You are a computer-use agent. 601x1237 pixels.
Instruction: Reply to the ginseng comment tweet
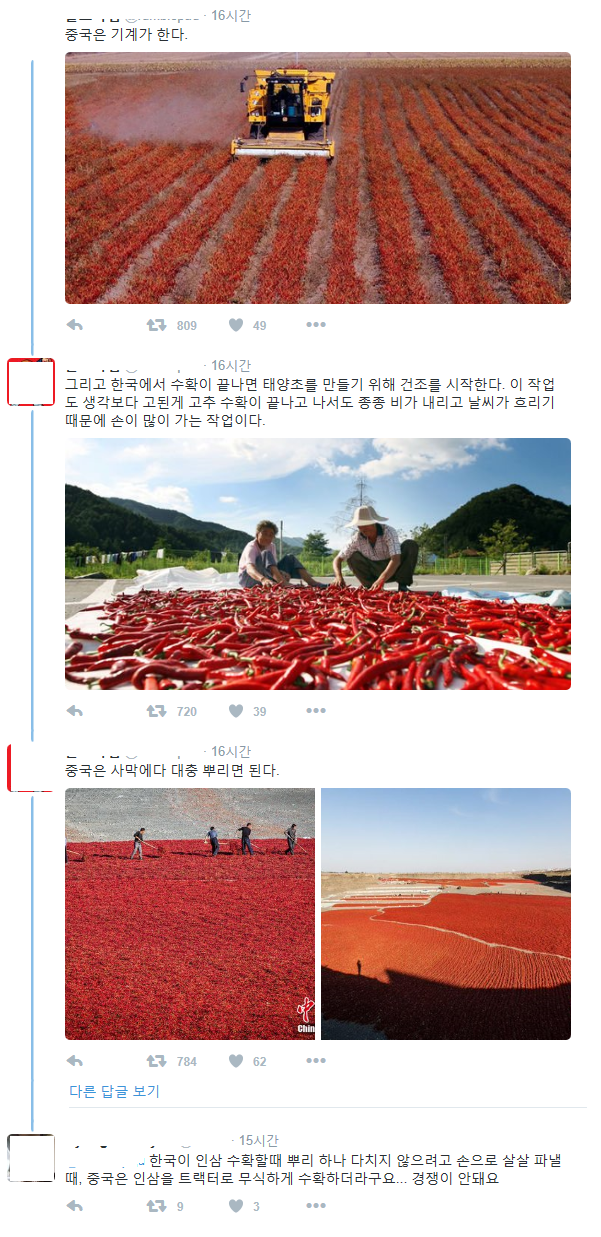pos(75,1206)
